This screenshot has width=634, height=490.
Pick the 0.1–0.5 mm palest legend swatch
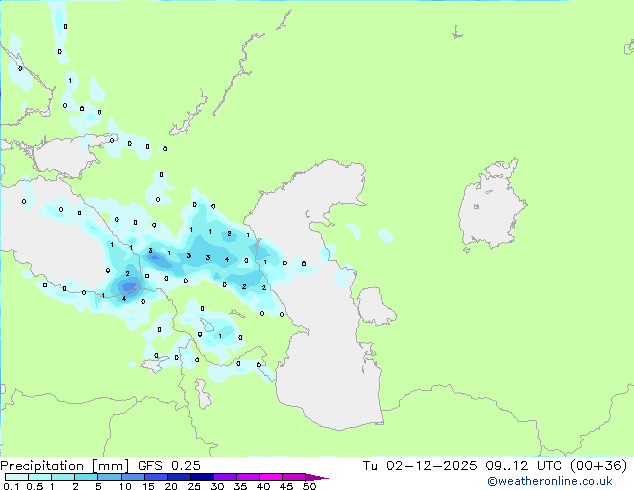click(17, 477)
